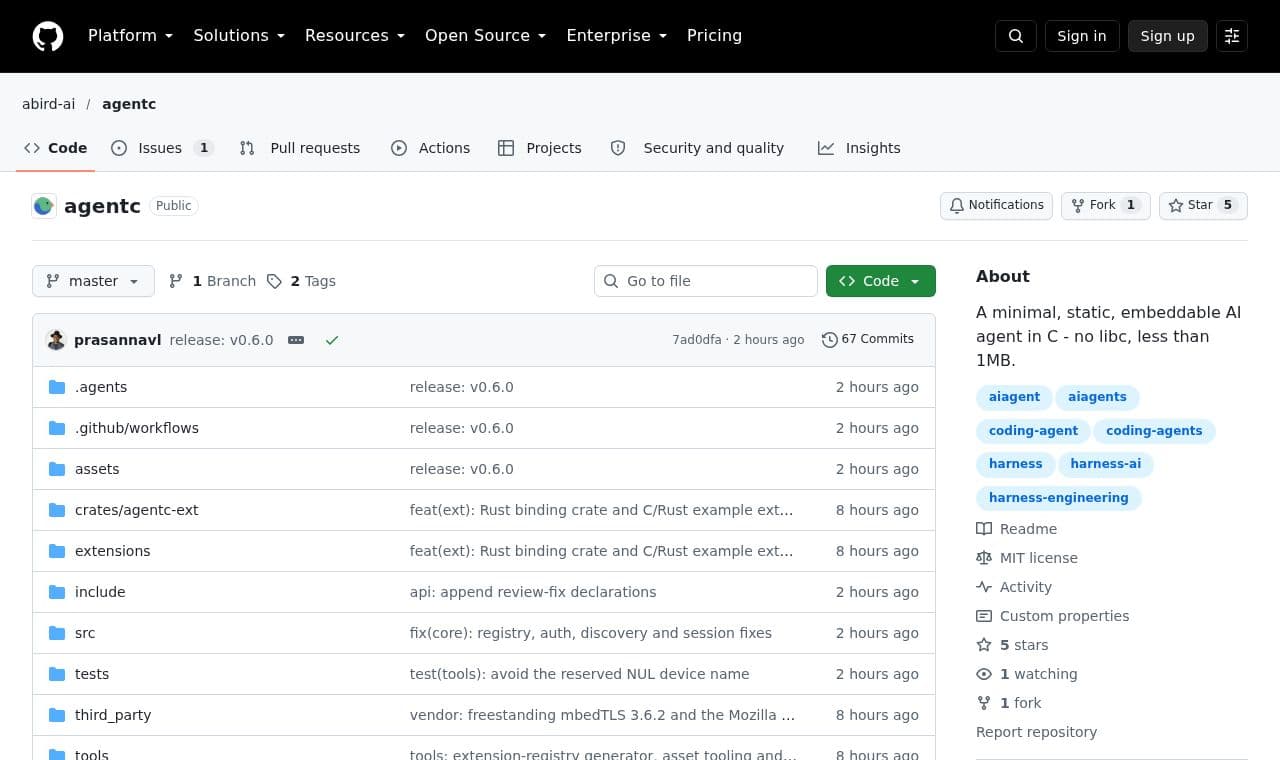
Task: Click the folder icon next to .agents
Action: click(57, 387)
